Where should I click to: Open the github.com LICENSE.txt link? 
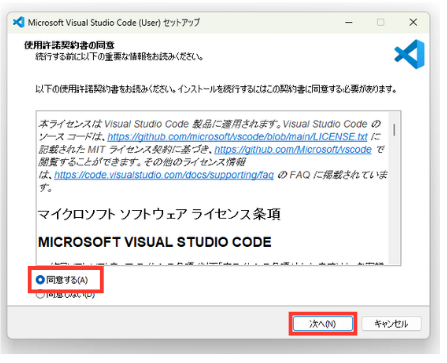(237, 137)
